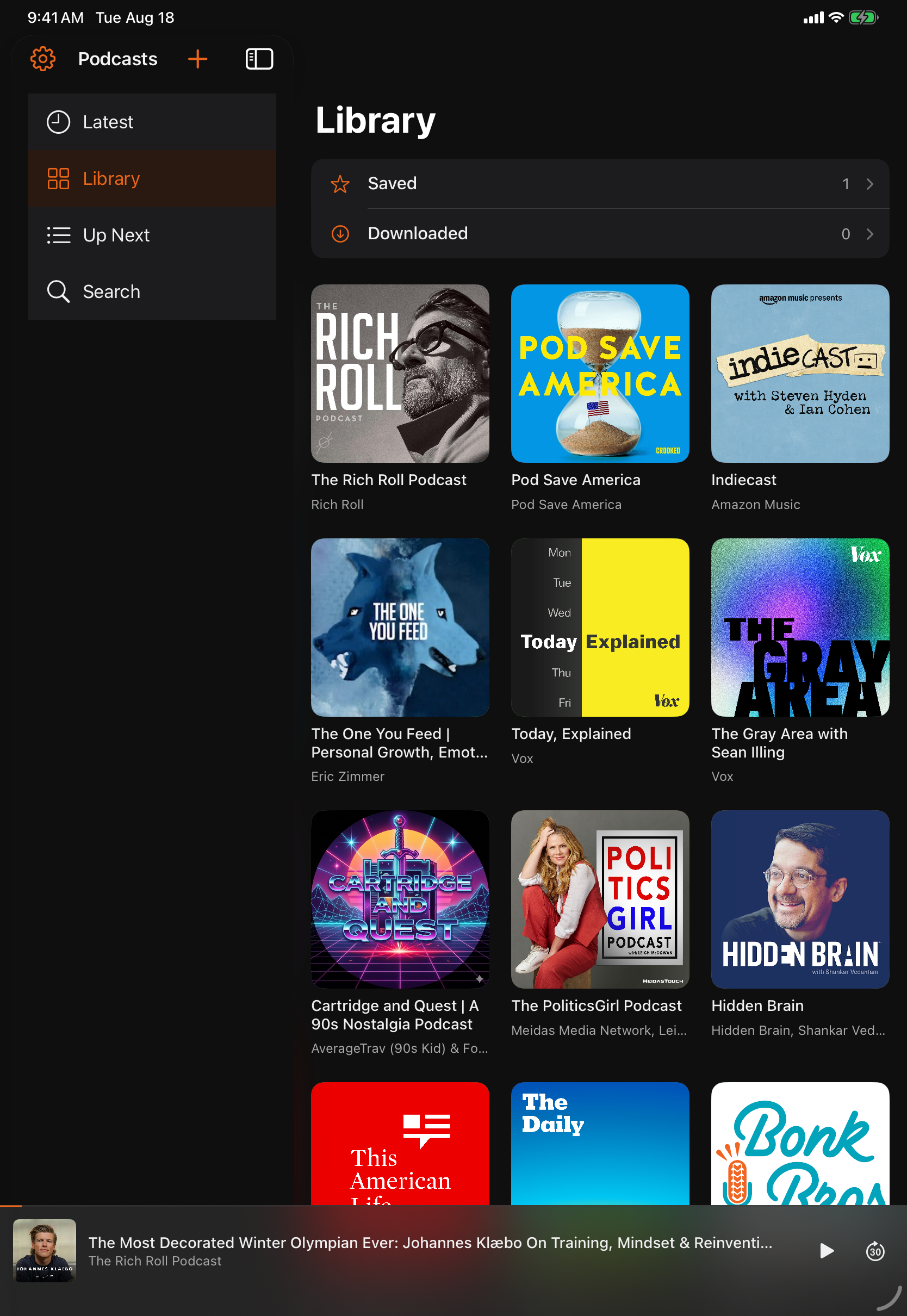Open the Up Next sidebar item
907x1316 pixels.
tap(152, 235)
